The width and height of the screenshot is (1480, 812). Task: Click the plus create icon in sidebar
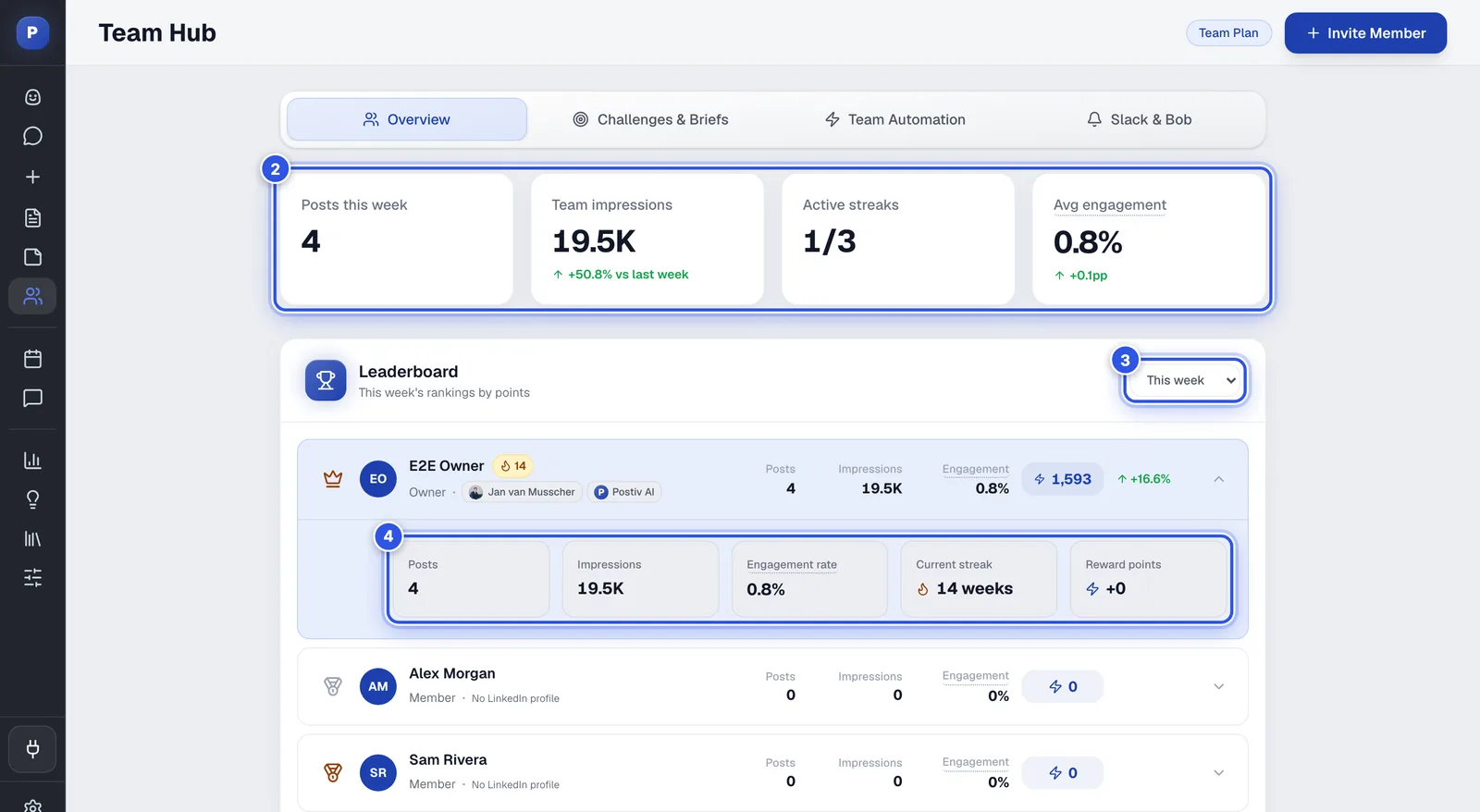point(32,177)
